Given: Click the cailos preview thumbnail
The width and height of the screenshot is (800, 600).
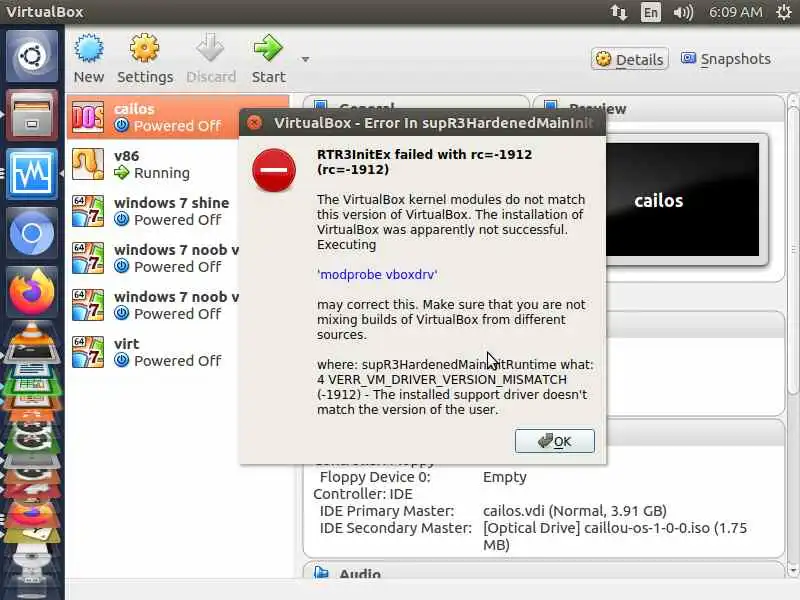Looking at the screenshot, I should click(x=682, y=199).
